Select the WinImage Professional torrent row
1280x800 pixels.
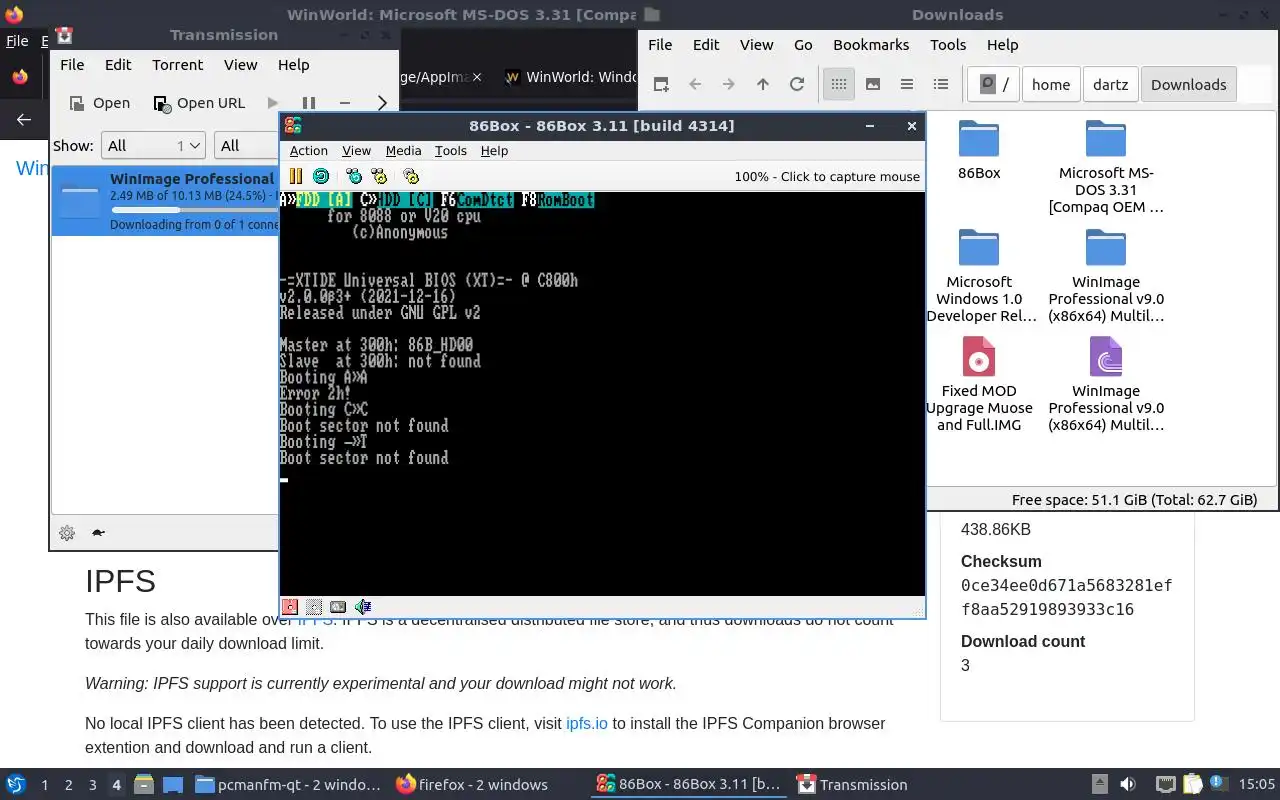(x=165, y=201)
